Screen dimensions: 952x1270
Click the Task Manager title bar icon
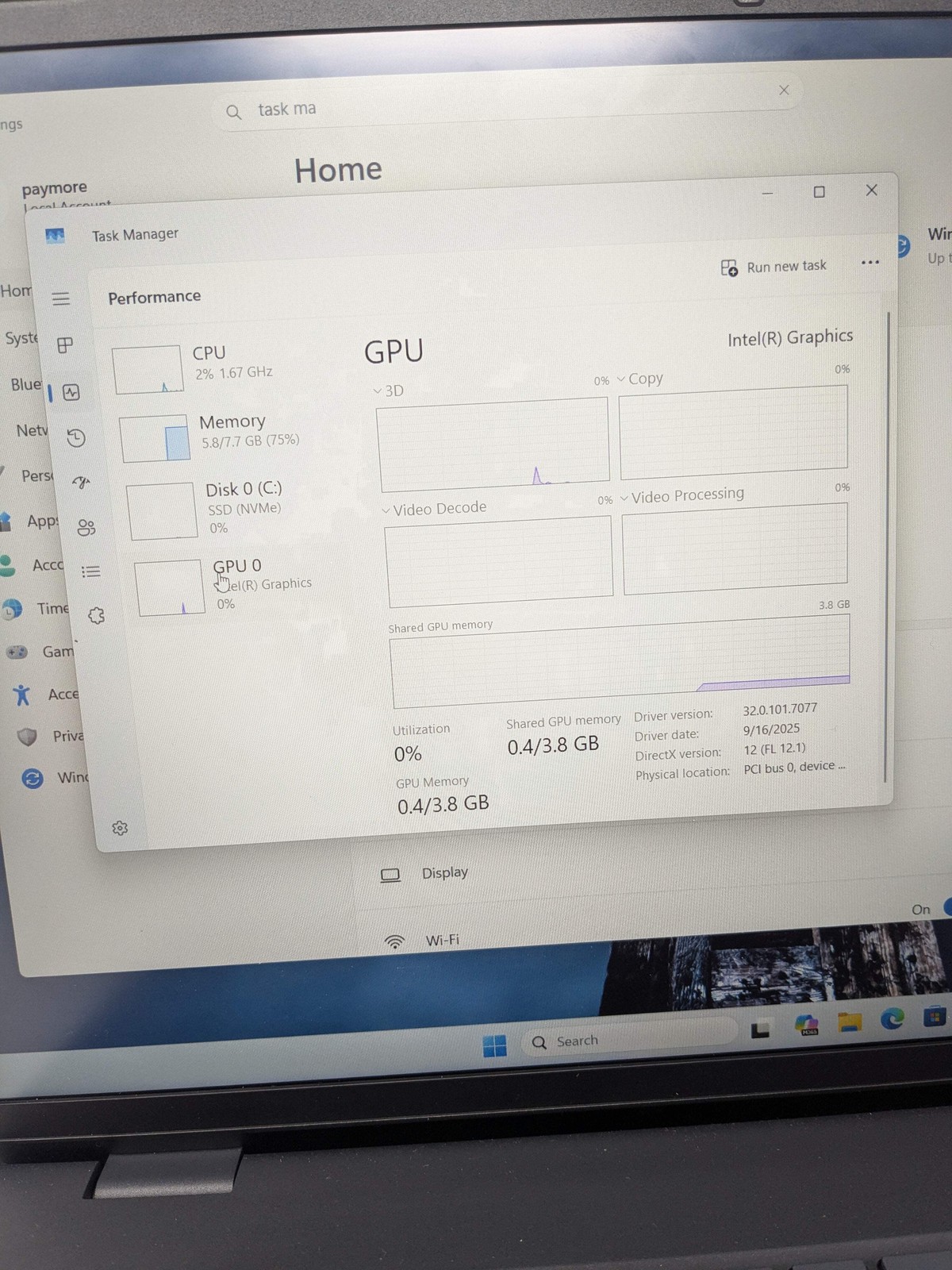click(x=55, y=236)
